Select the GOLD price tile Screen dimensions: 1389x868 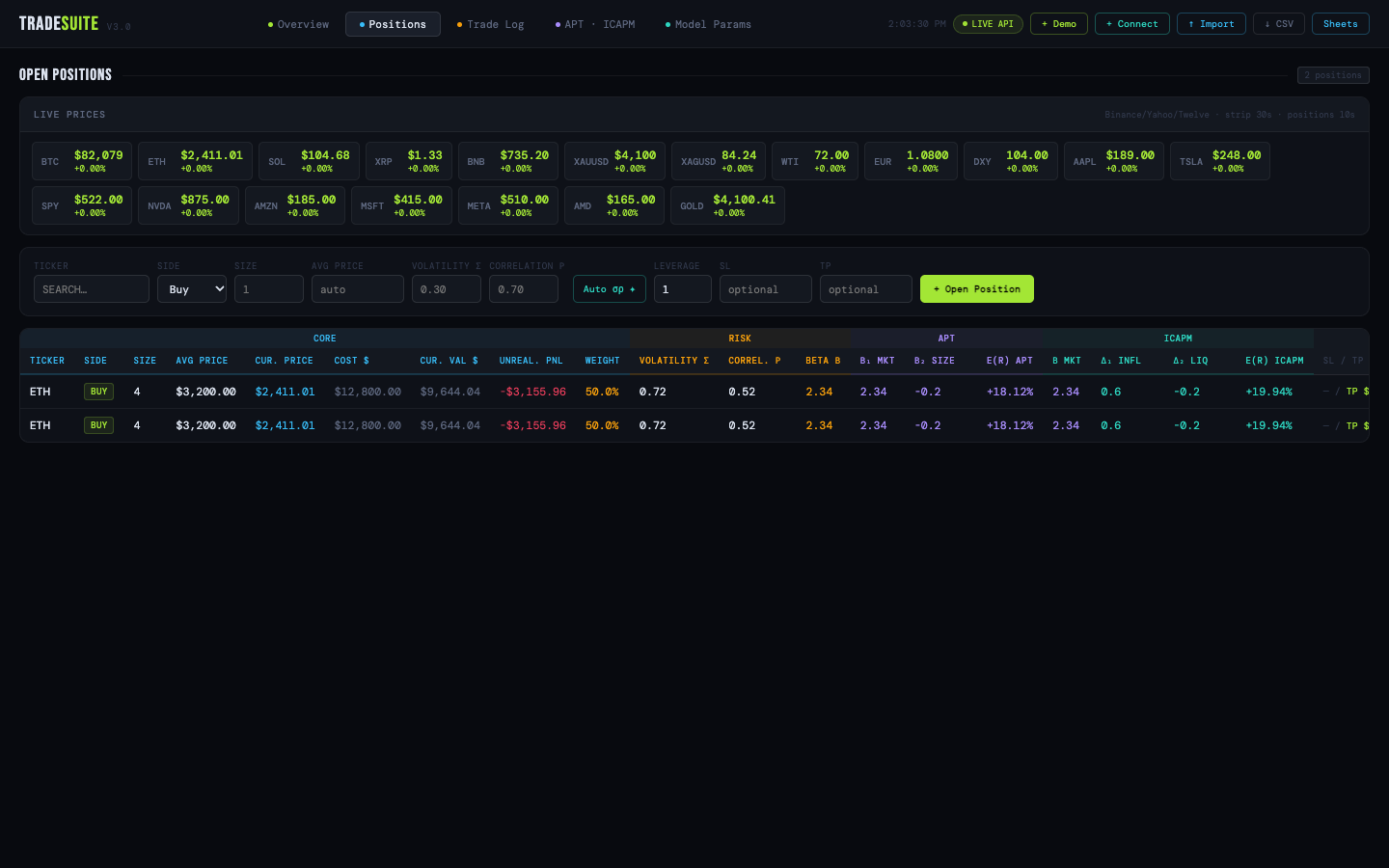pos(727,205)
